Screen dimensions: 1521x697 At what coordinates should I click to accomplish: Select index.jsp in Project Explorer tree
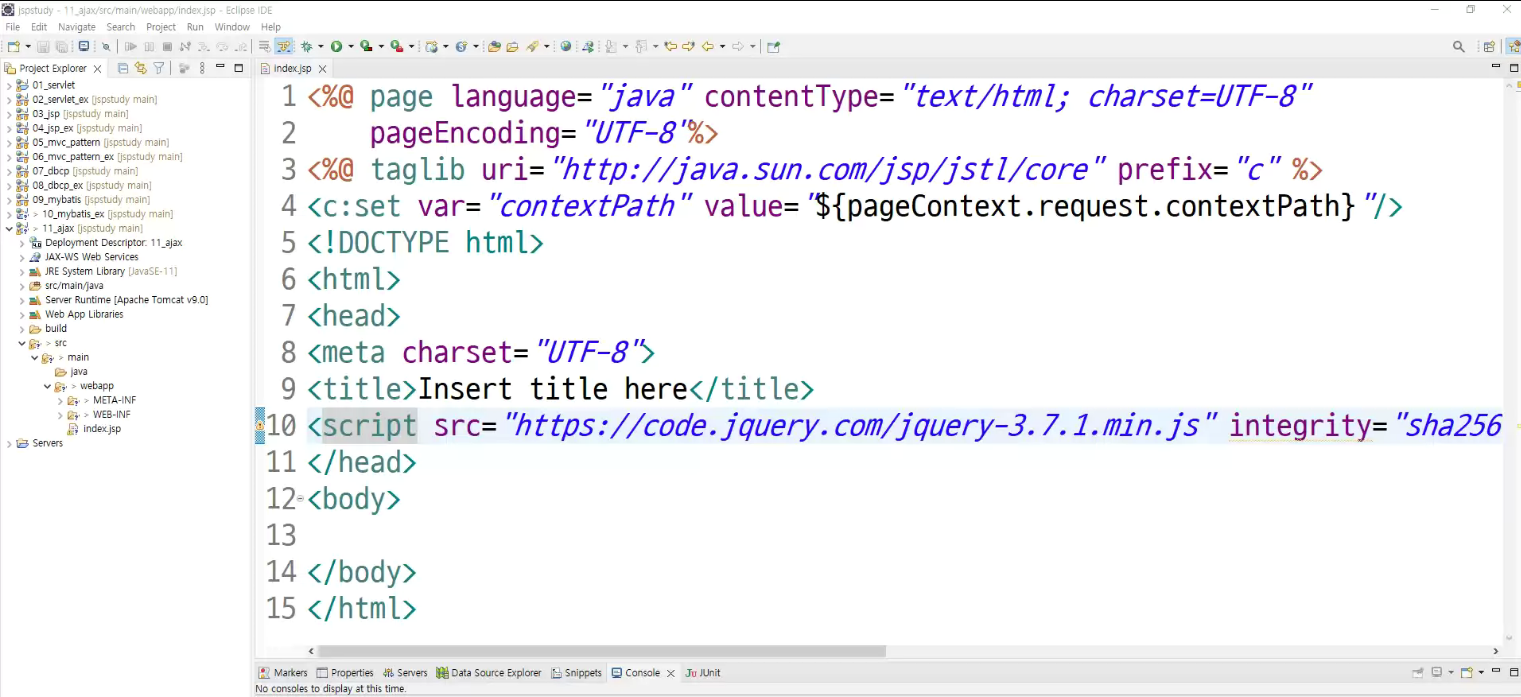pos(101,429)
